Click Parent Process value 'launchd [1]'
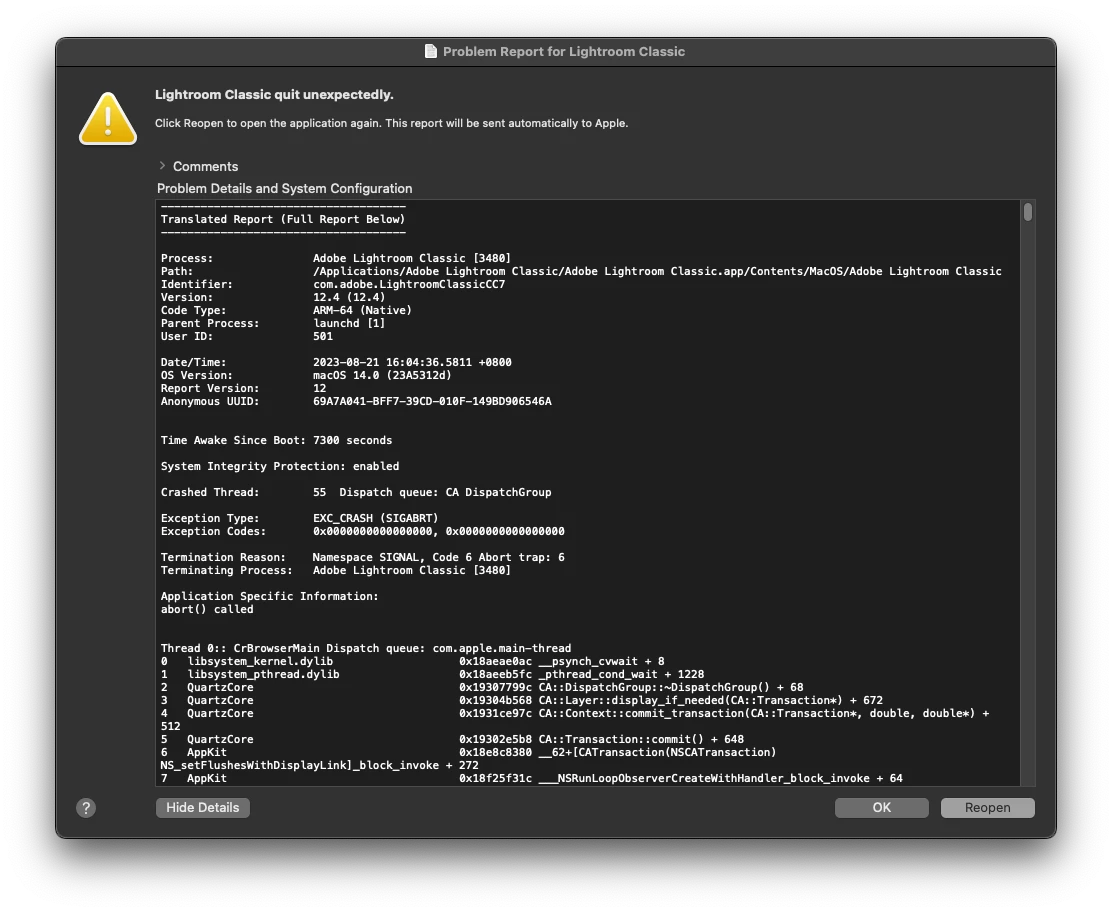 point(349,323)
